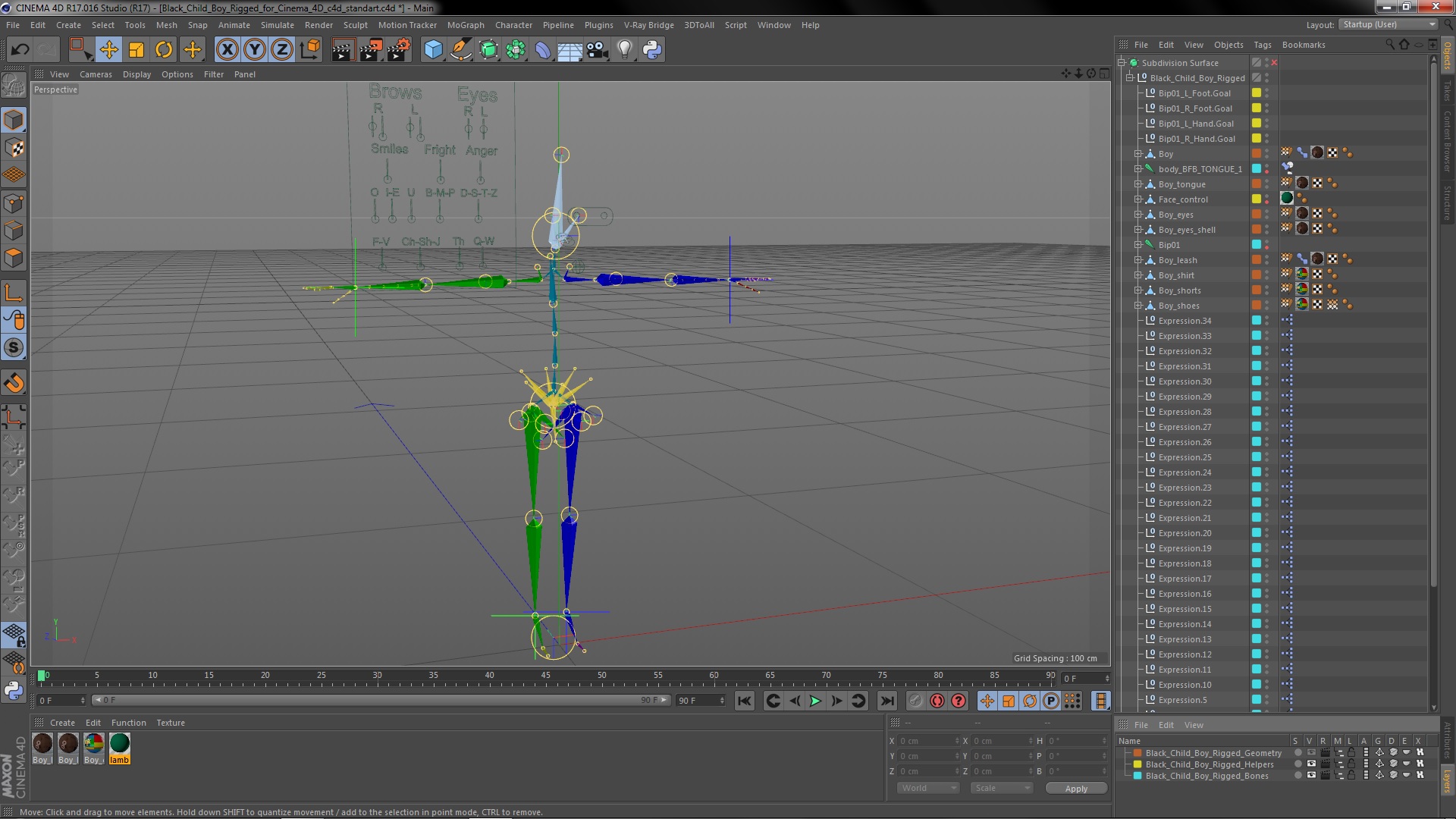Screen dimensions: 1456x819
Task: Toggle viewport maximize icon
Action: pyautogui.click(x=1104, y=74)
